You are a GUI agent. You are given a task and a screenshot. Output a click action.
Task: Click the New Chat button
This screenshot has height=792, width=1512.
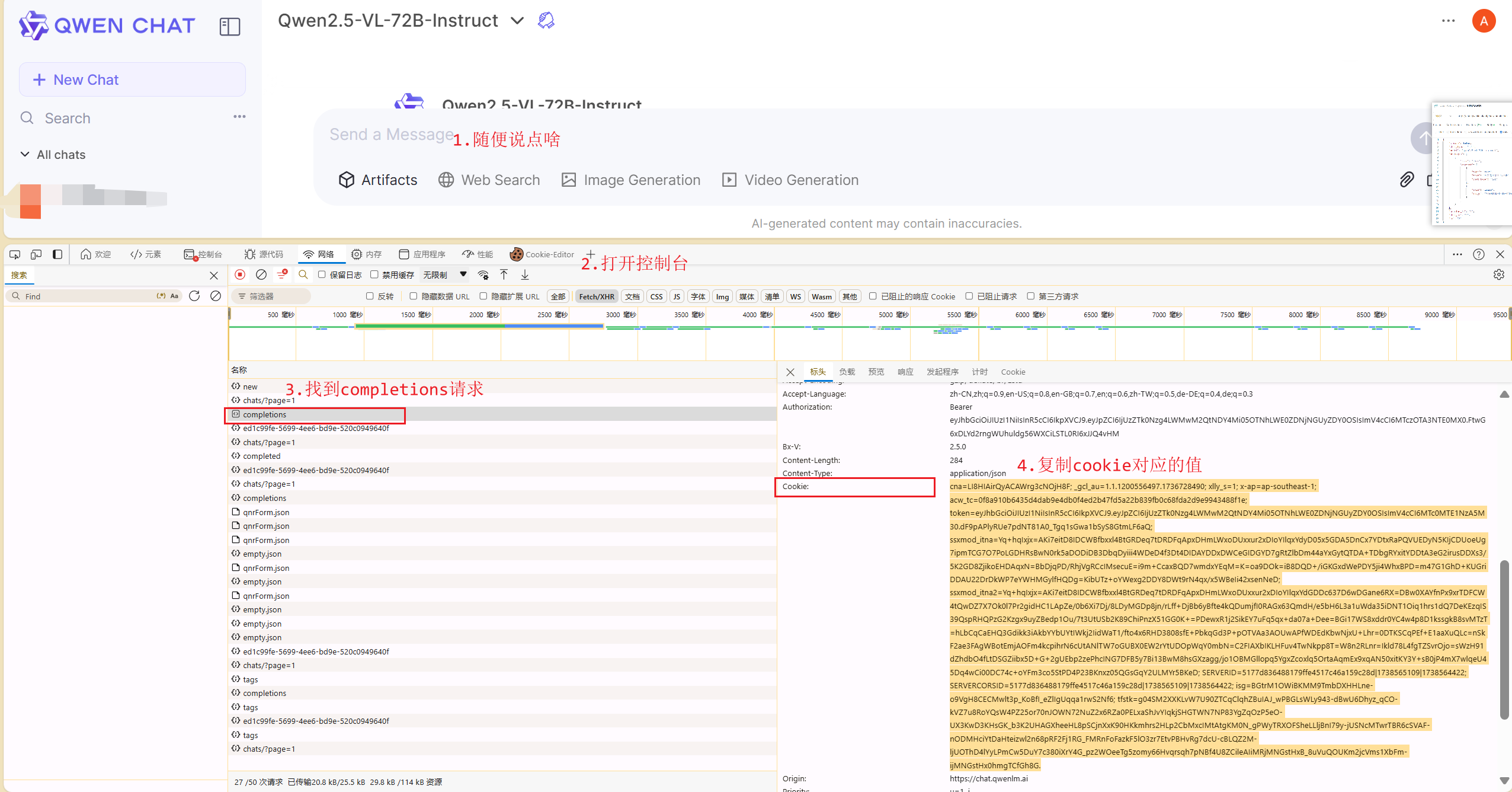[x=132, y=79]
